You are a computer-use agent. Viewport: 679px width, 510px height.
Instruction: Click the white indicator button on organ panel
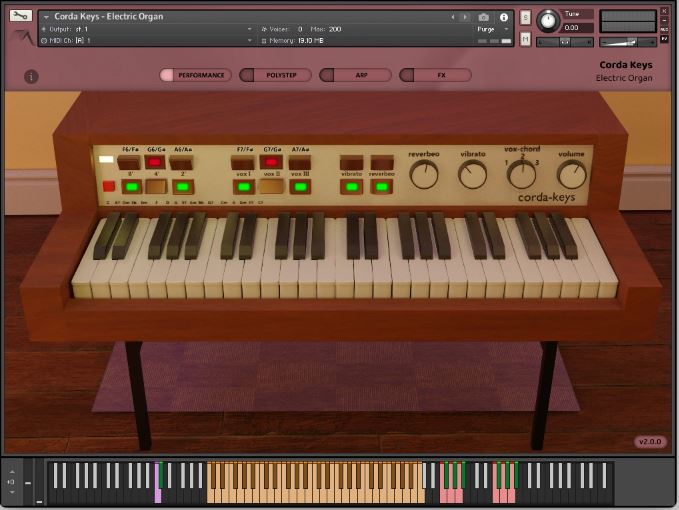106,159
